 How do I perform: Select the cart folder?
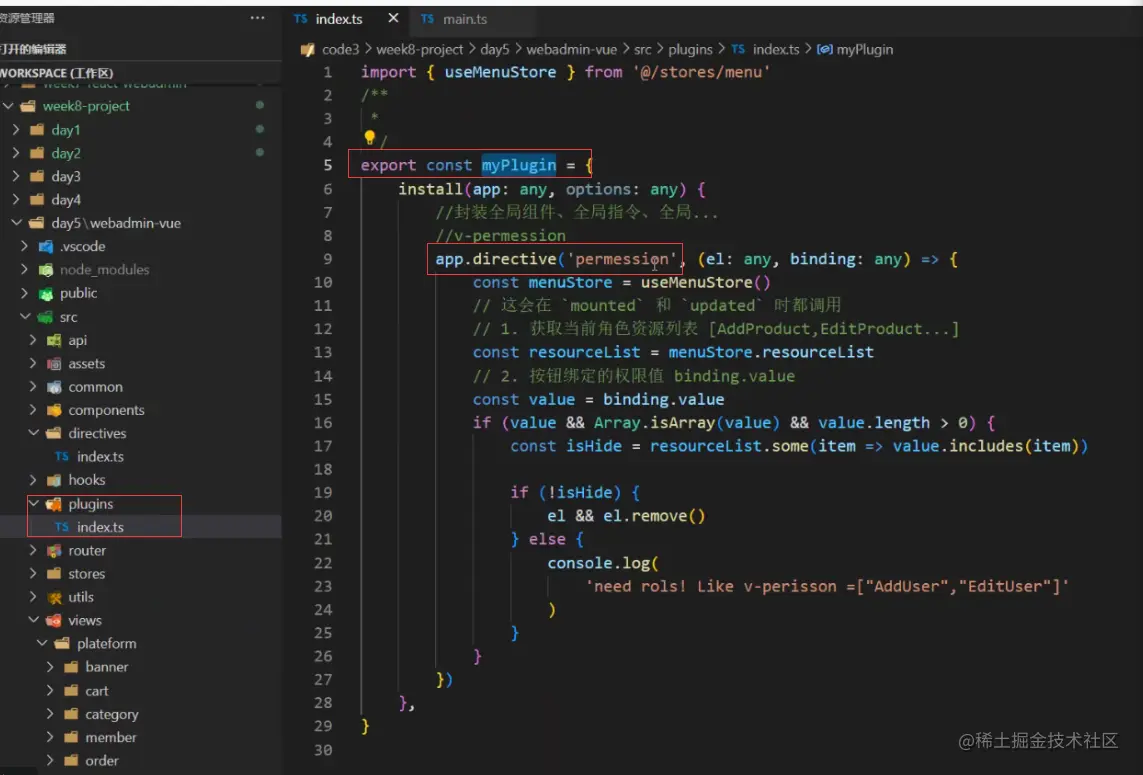tap(96, 691)
